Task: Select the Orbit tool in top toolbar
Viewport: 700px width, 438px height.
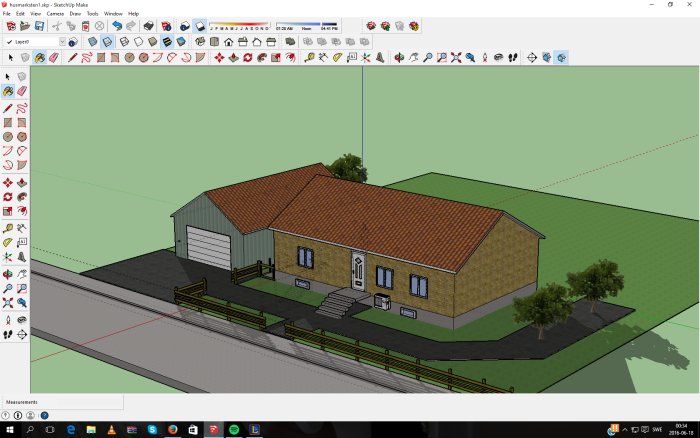Action: 399,58
